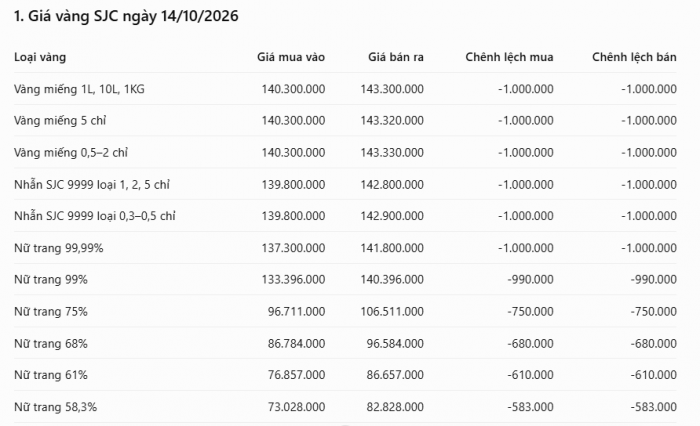Click sell difference in 'Nữ trang 68%' row
Image resolution: width=700 pixels, height=426 pixels.
click(654, 344)
